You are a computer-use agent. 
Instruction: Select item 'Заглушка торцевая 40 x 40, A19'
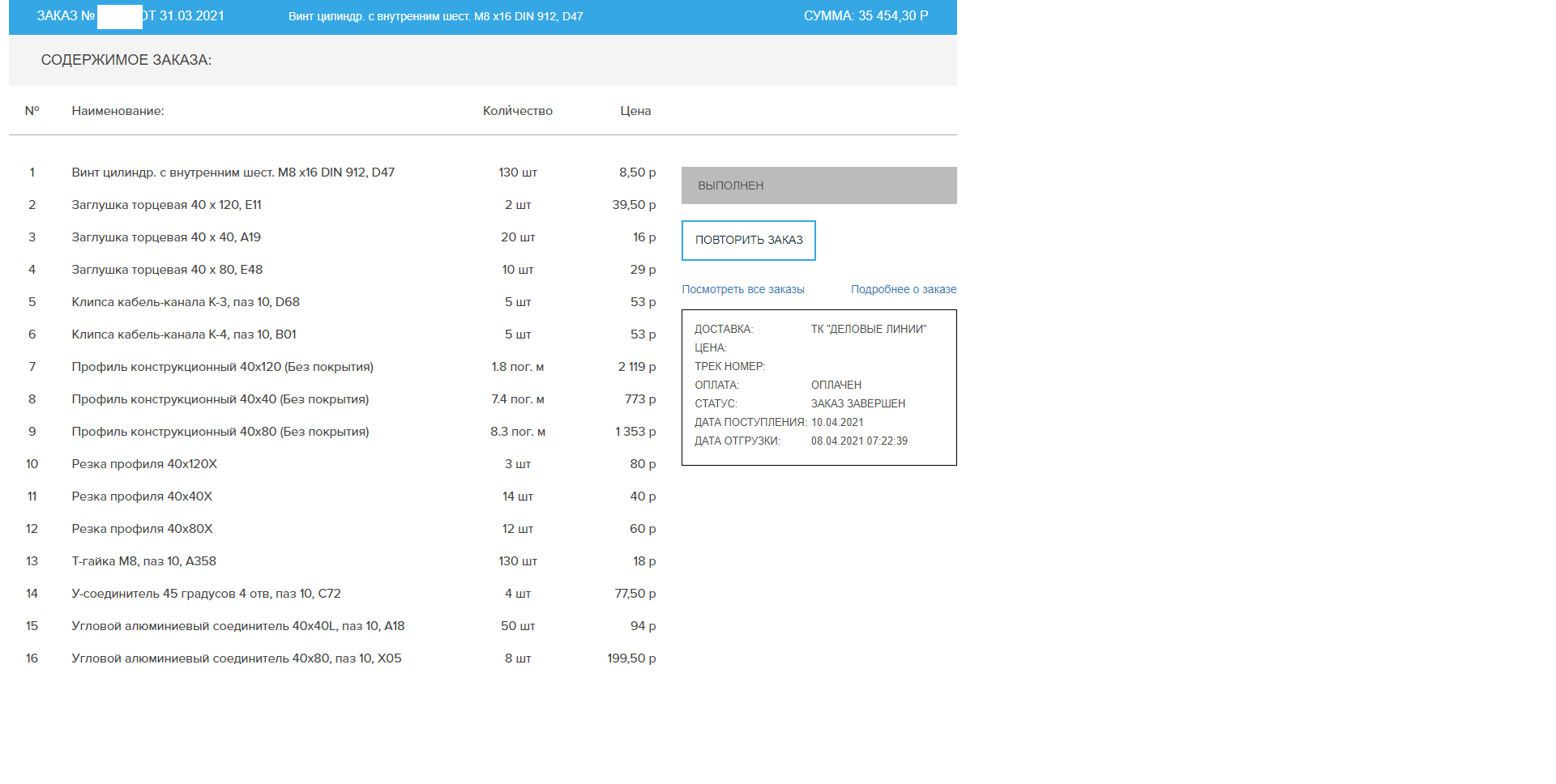point(166,237)
